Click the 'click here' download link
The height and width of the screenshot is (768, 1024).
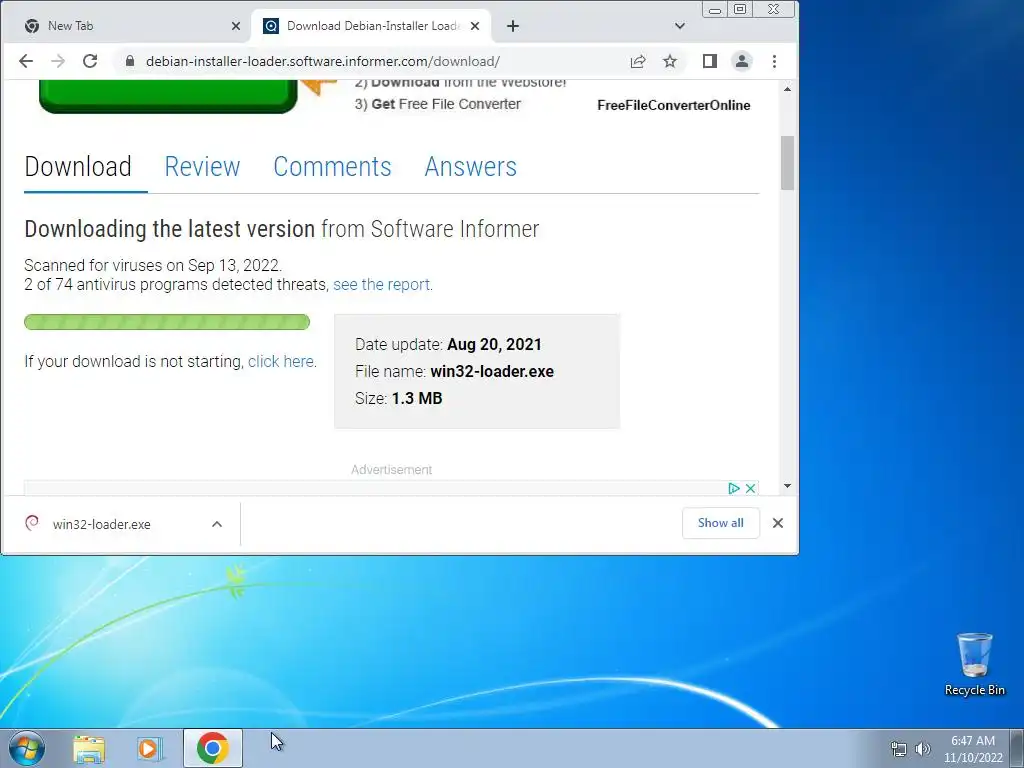tap(281, 361)
